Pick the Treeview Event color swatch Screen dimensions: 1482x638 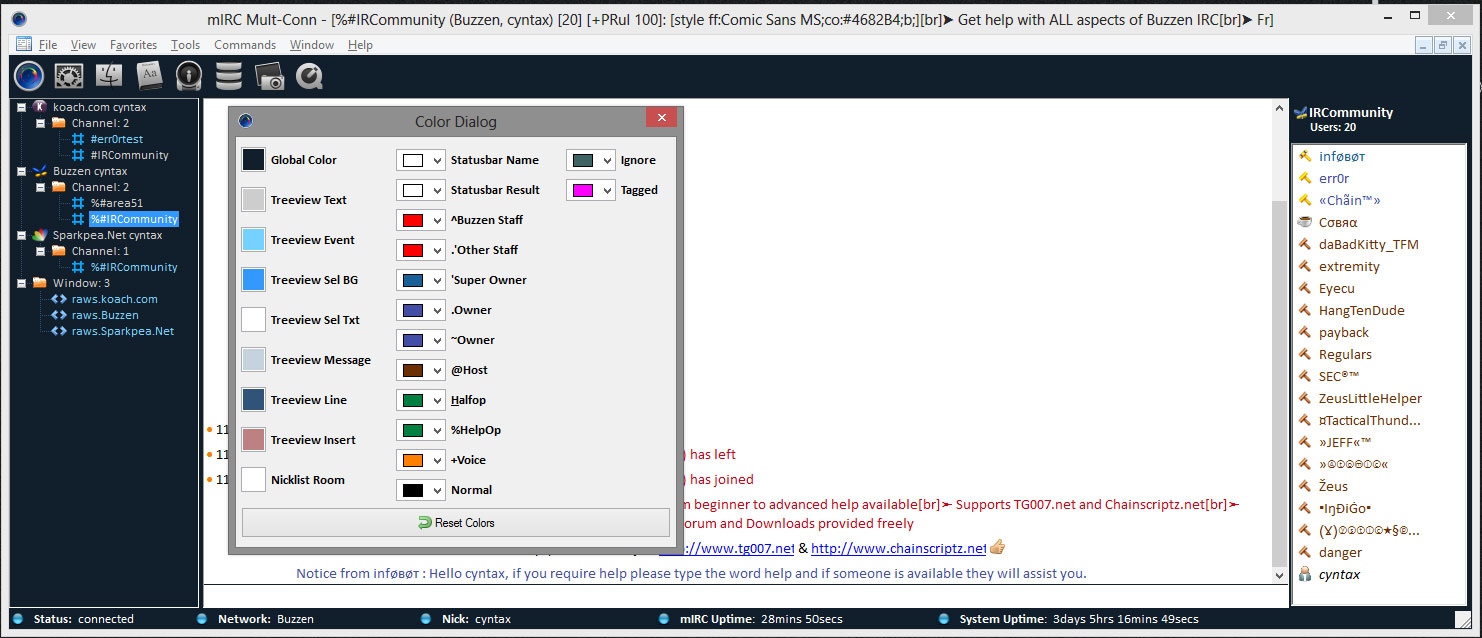coord(254,240)
